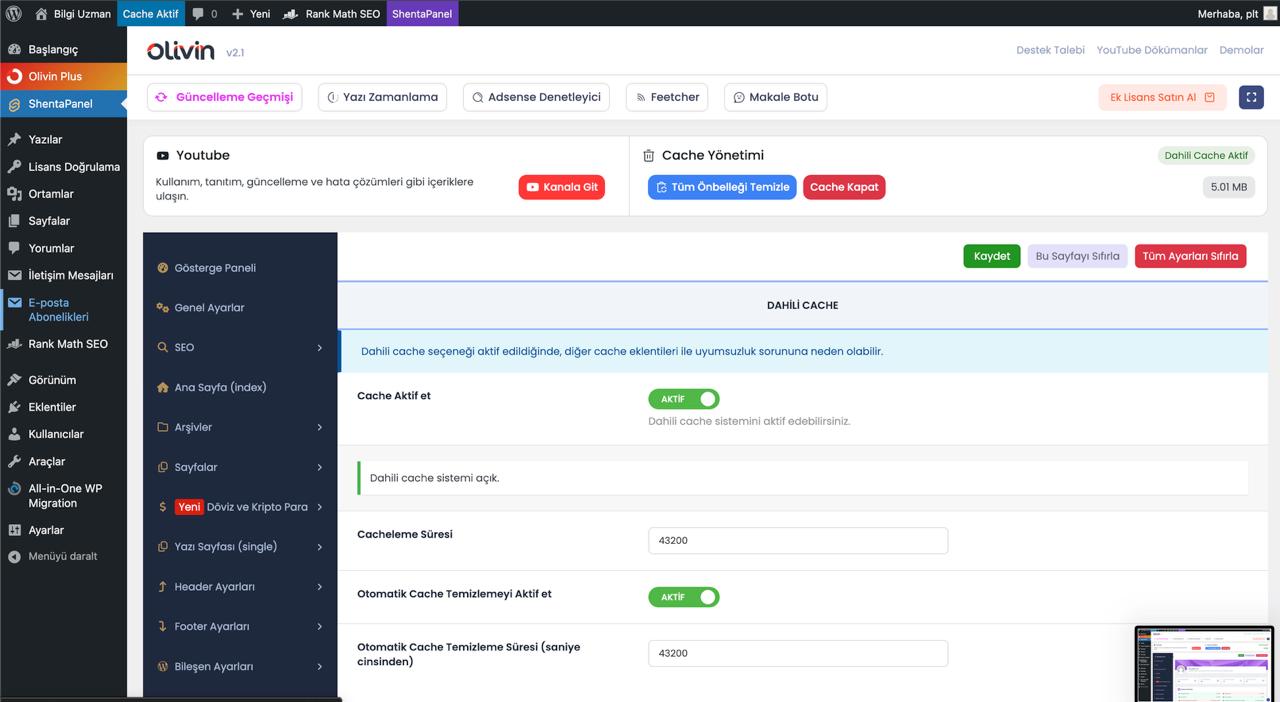The height and width of the screenshot is (702, 1280).
Task: Open the Olivin Plus menu item
Action: (63, 76)
